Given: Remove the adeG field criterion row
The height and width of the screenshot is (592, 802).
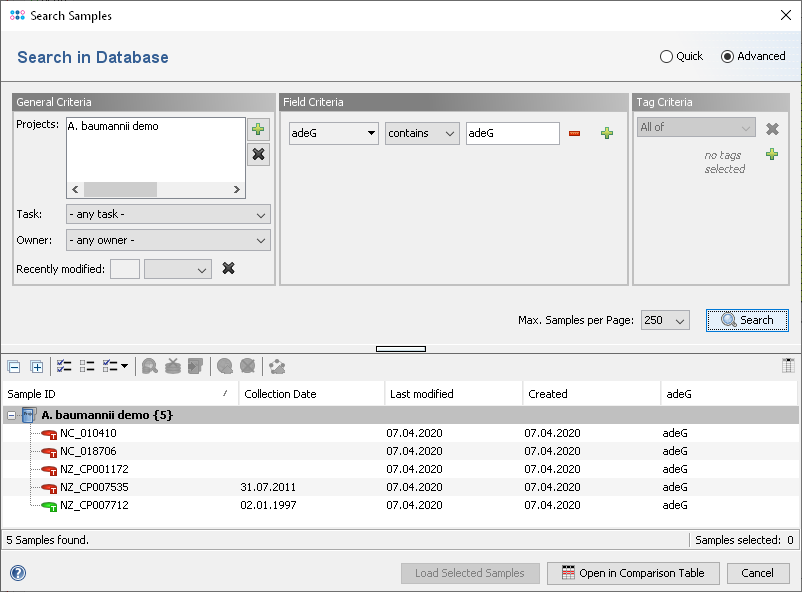Looking at the screenshot, I should coord(574,133).
